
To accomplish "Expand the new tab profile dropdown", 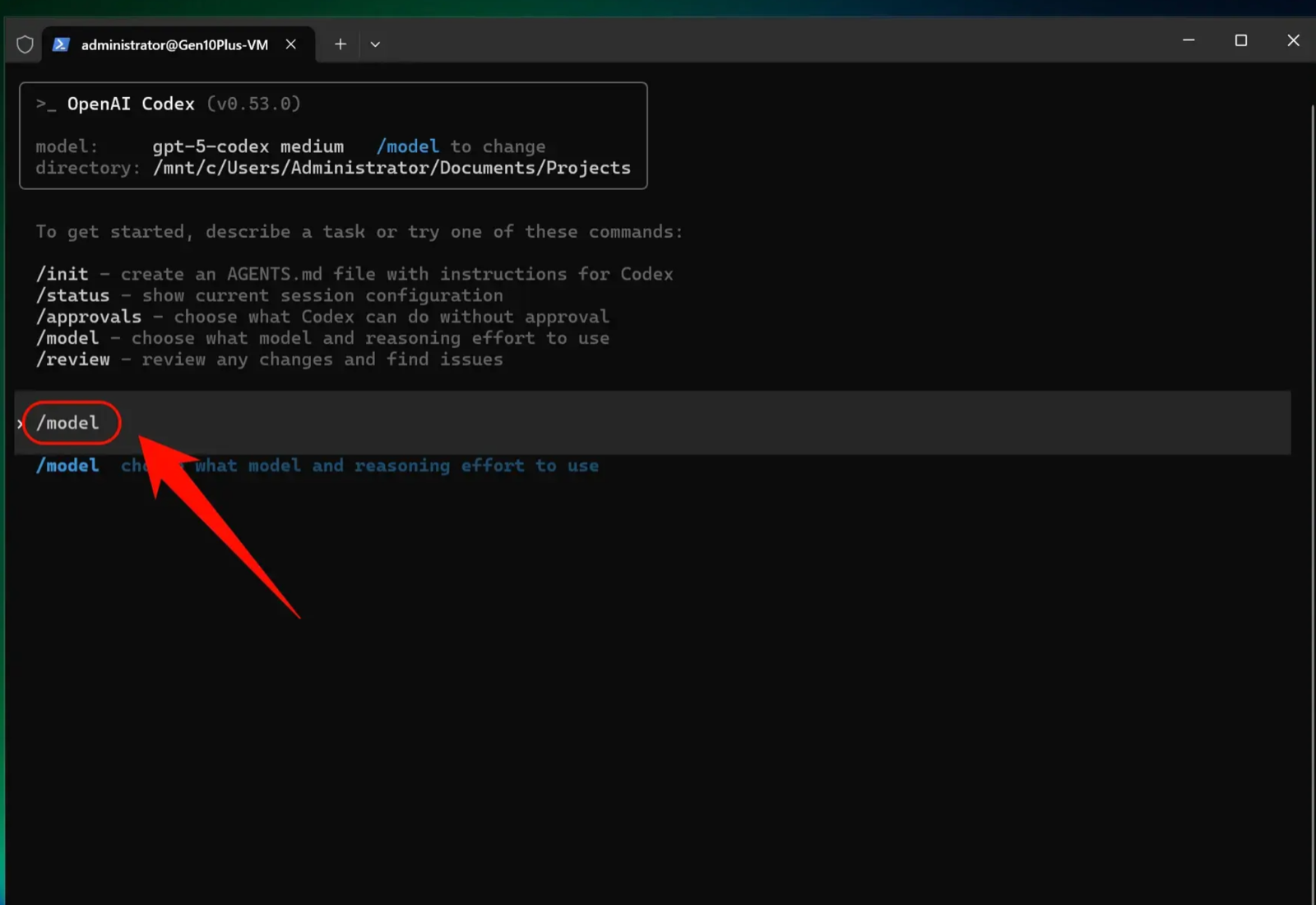I will click(x=375, y=44).
